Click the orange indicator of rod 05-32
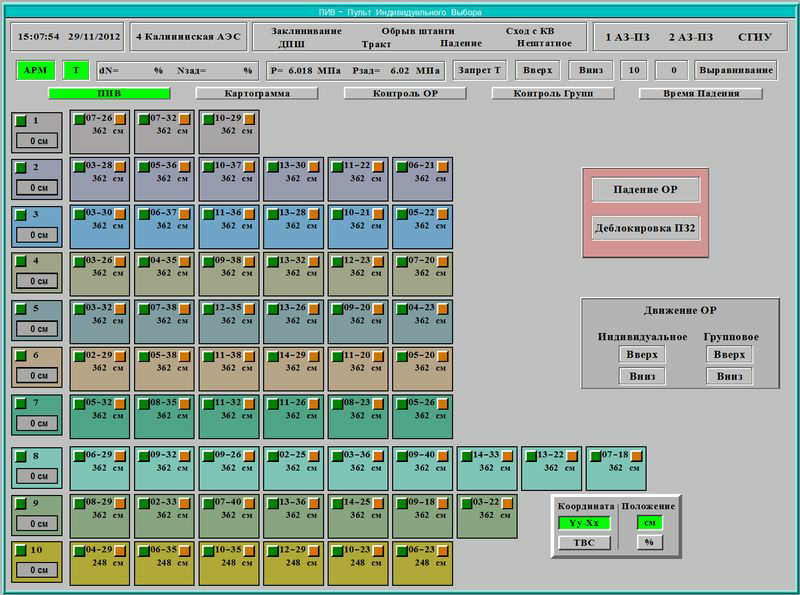This screenshot has height=595, width=800. click(120, 404)
